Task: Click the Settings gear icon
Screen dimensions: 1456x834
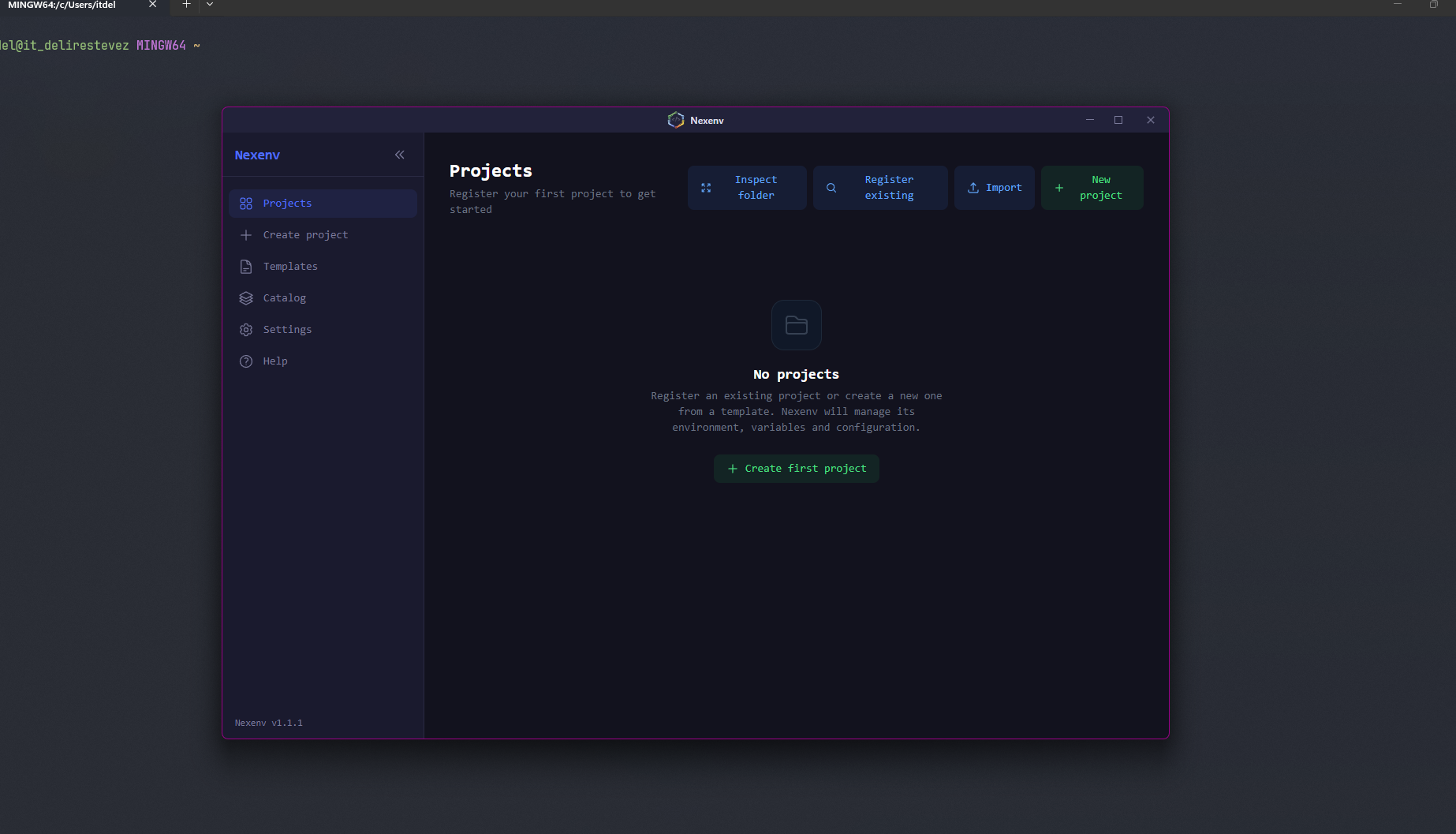Action: [x=246, y=330]
